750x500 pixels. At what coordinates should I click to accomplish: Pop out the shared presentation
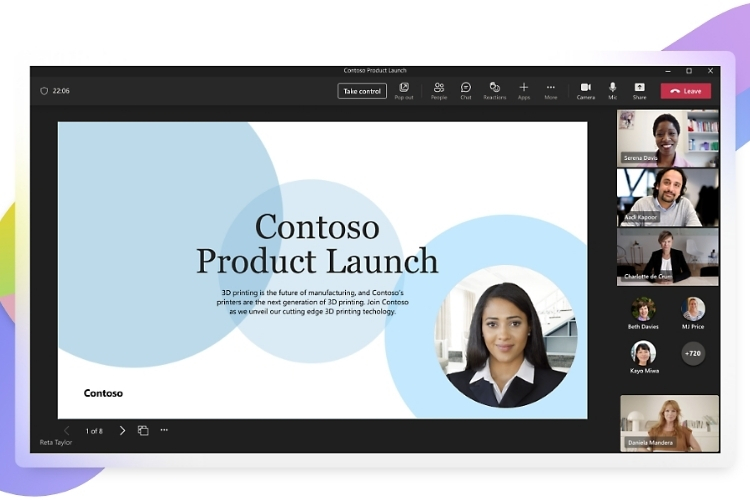[x=404, y=90]
